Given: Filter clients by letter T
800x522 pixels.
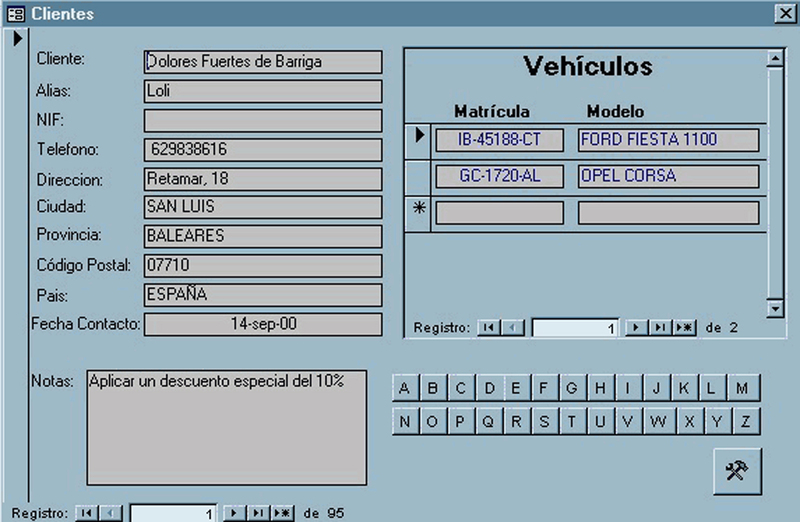Looking at the screenshot, I should pyautogui.click(x=572, y=421).
